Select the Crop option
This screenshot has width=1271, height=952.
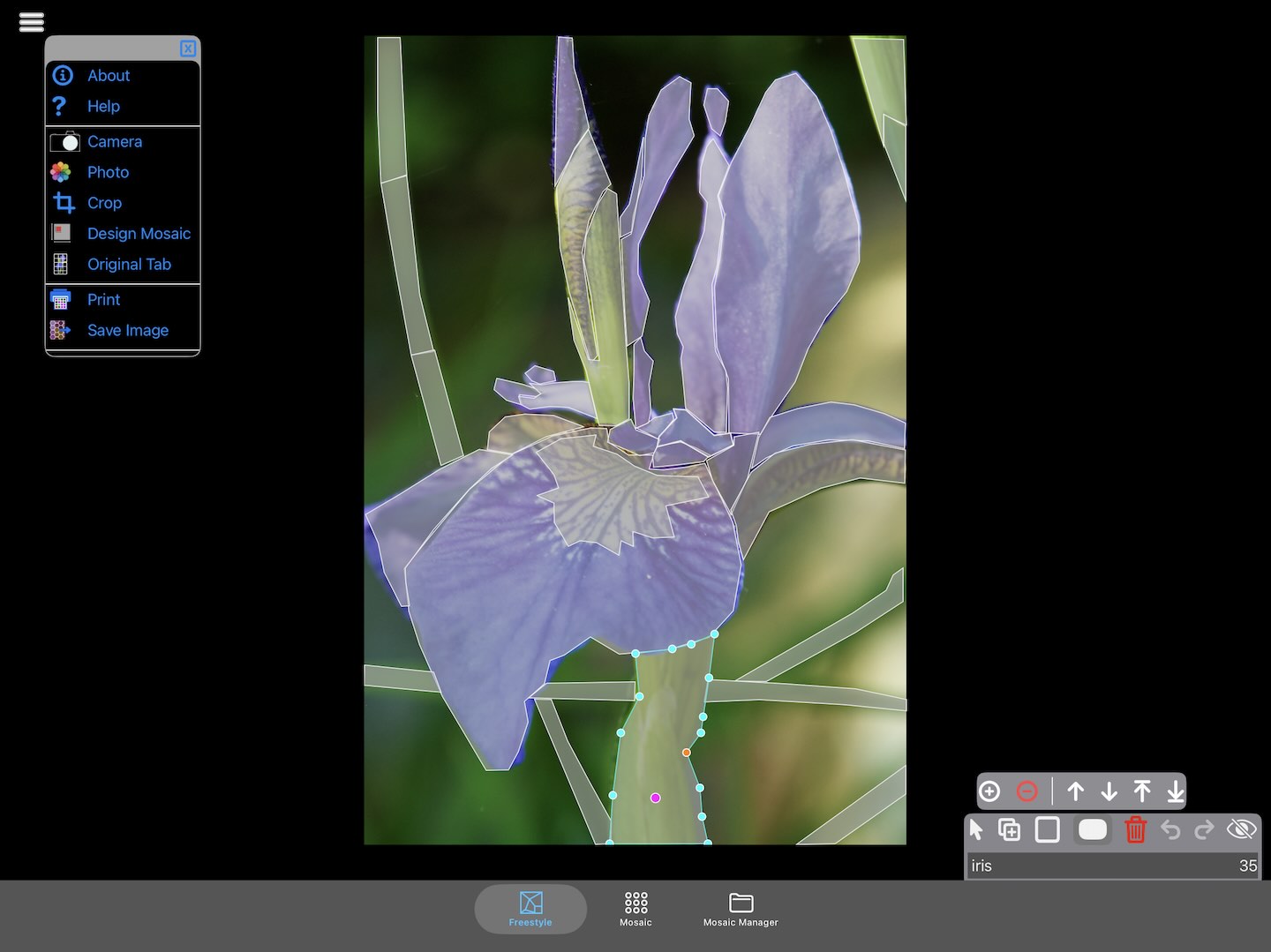[123, 203]
